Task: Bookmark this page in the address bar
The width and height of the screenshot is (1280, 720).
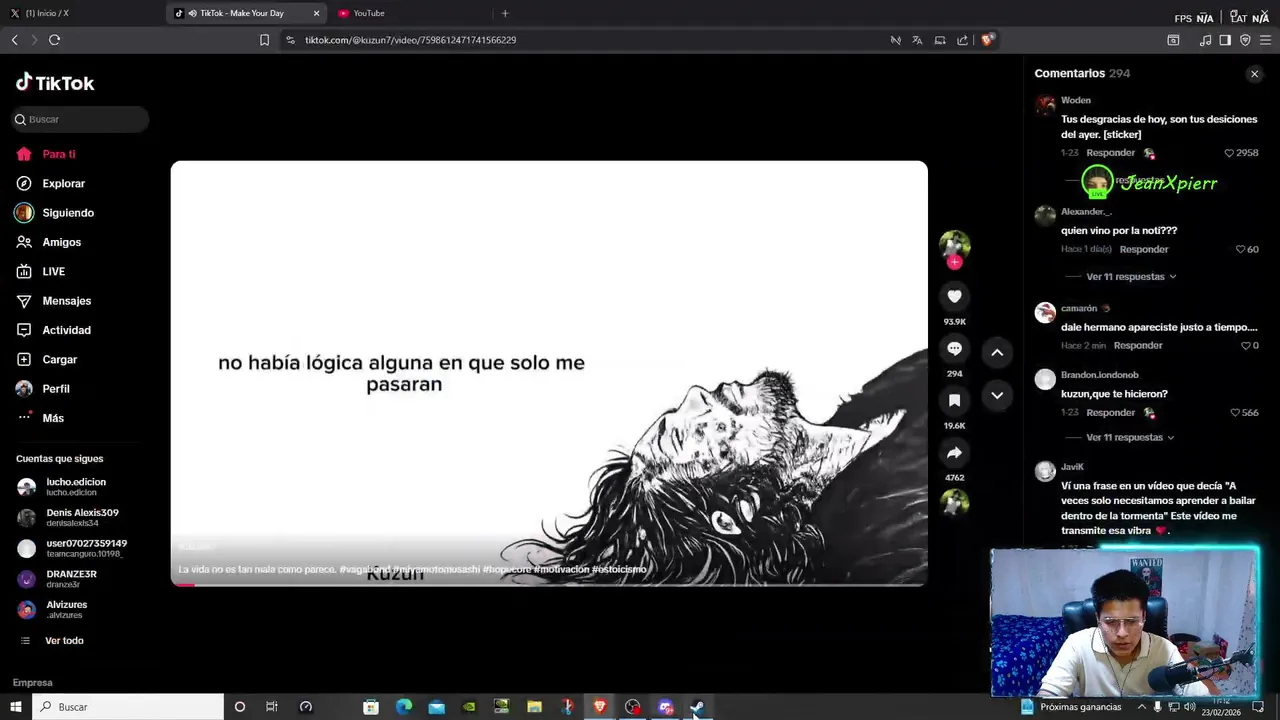Action: 264,40
